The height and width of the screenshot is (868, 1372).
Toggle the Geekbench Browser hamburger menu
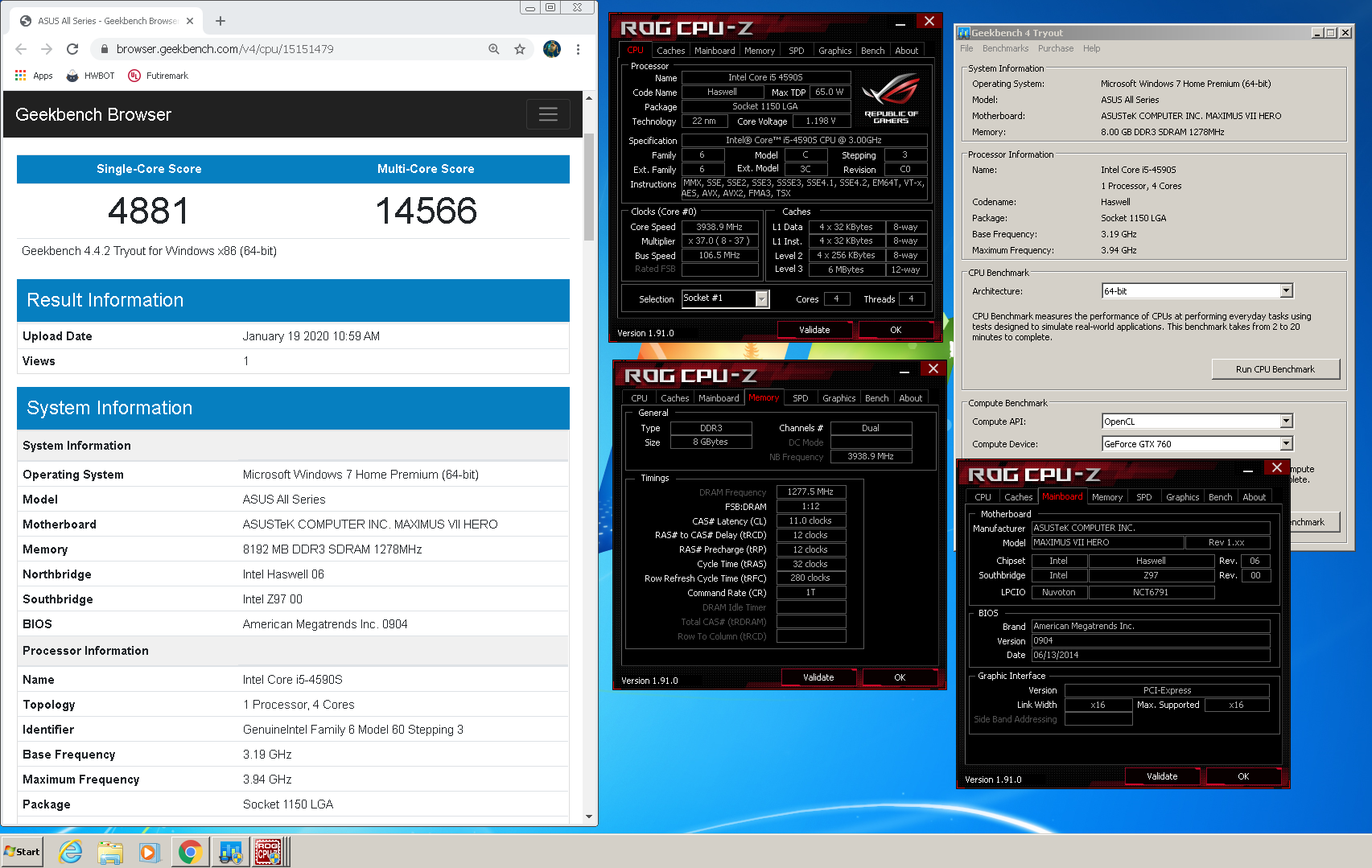548,114
